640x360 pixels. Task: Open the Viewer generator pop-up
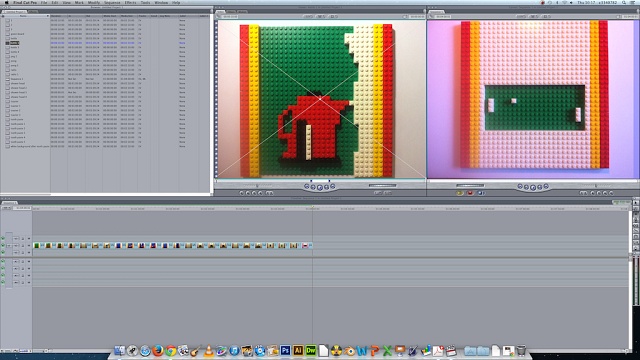pyautogui.click(x=388, y=193)
